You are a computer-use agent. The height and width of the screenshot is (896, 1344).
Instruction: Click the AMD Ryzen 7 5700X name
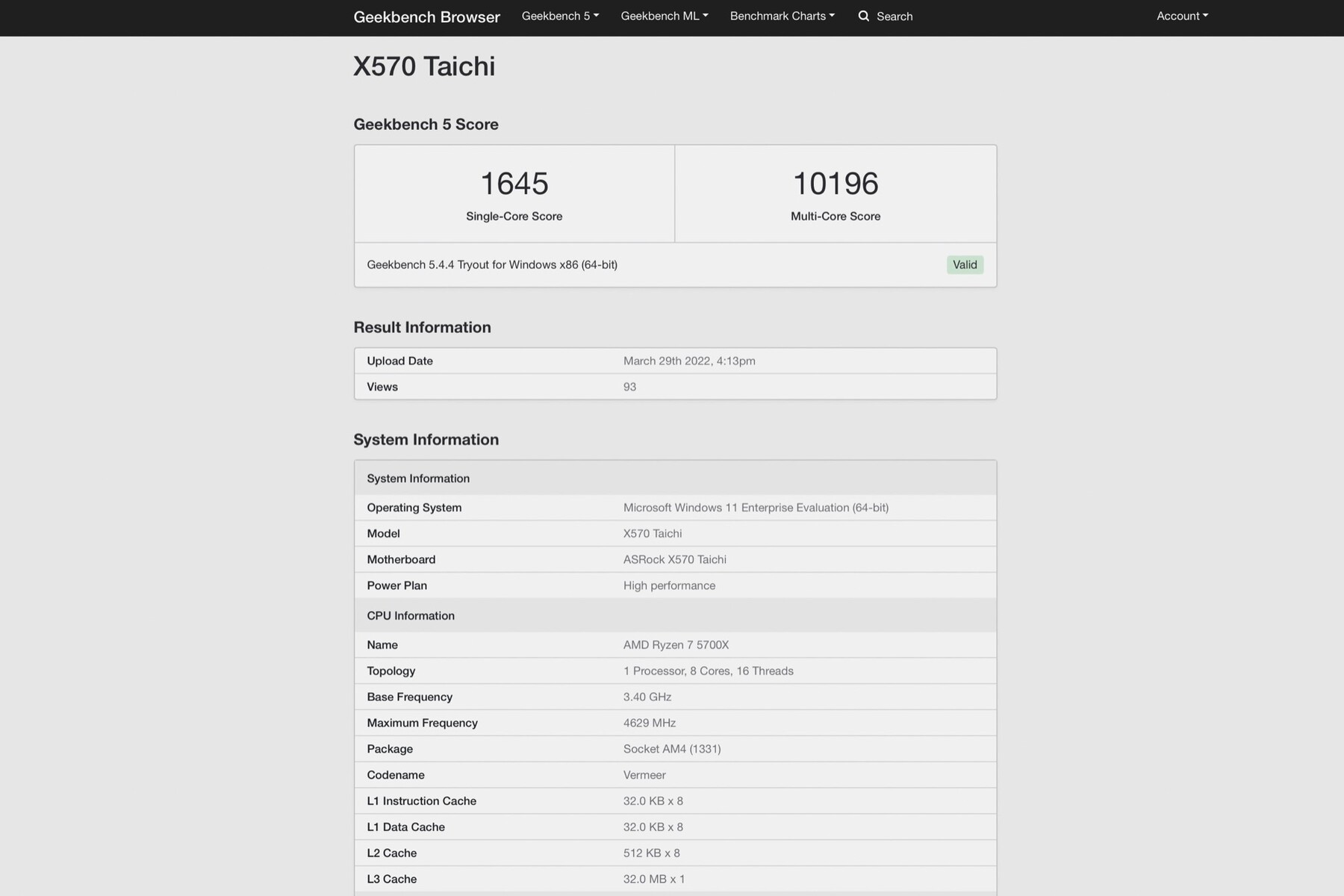[x=676, y=645]
